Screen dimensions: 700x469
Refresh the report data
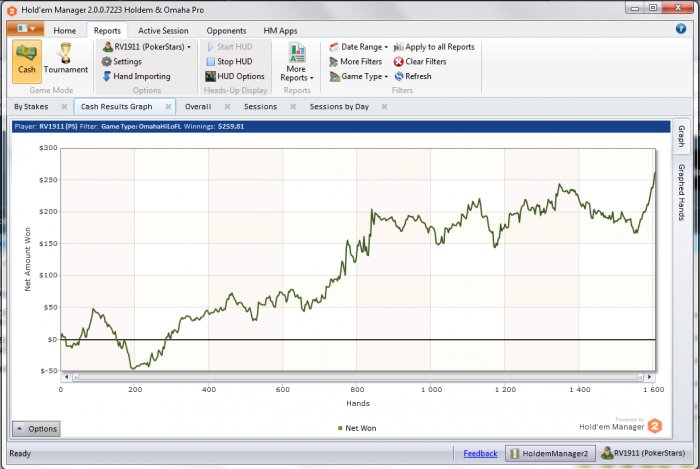(399, 76)
